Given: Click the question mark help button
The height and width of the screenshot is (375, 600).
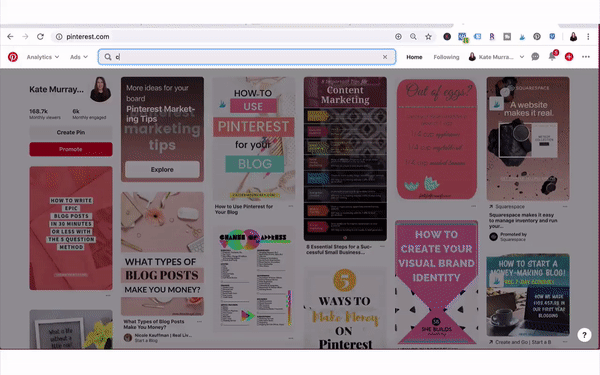Looking at the screenshot, I should [x=584, y=335].
